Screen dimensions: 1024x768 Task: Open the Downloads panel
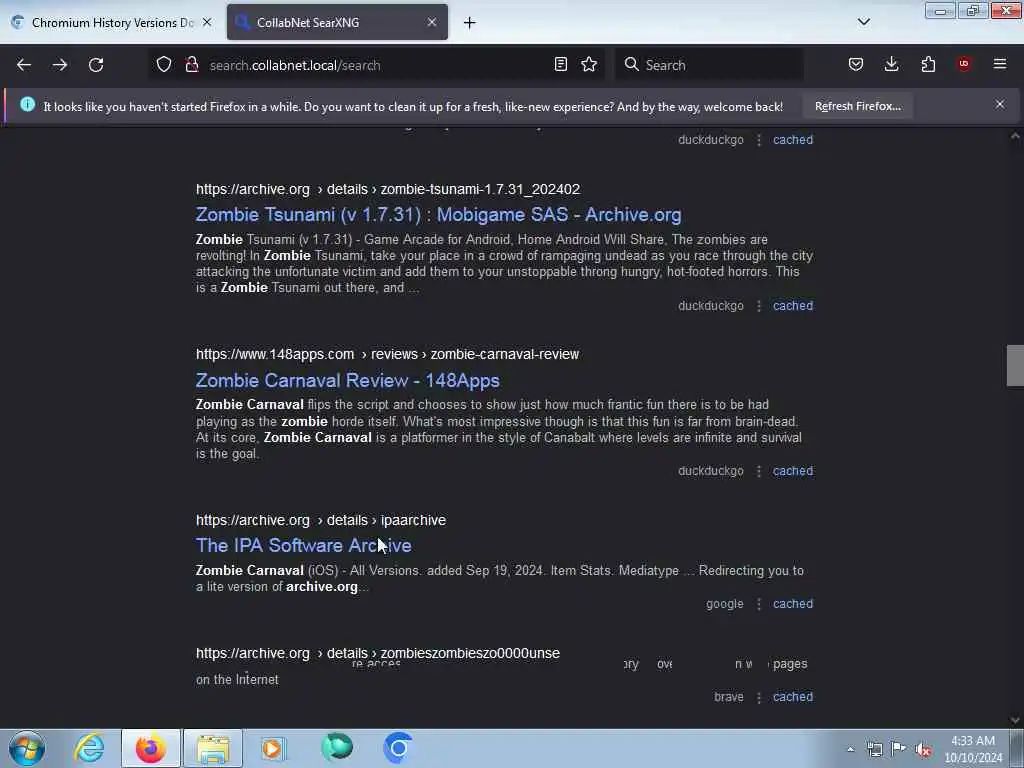(x=891, y=65)
